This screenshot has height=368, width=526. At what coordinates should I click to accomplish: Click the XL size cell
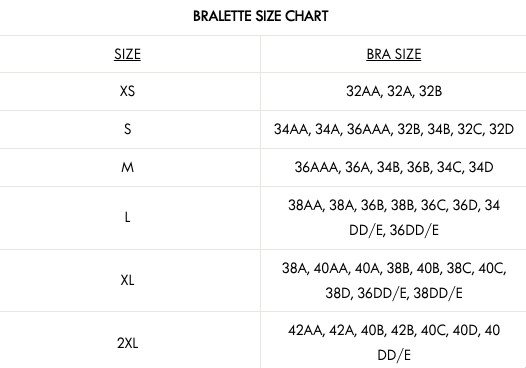(127, 280)
